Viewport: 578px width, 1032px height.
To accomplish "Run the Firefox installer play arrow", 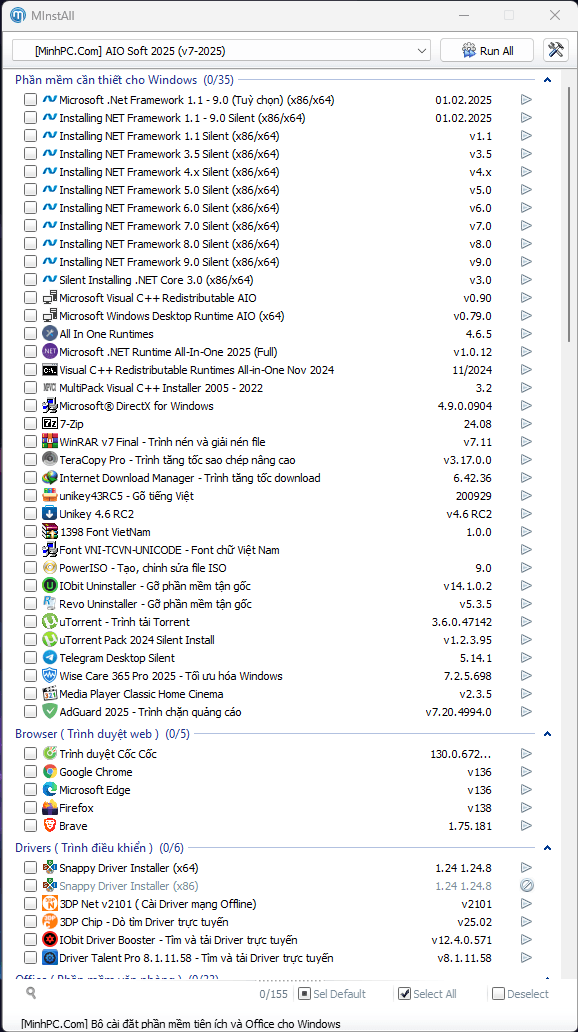I will pyautogui.click(x=526, y=808).
